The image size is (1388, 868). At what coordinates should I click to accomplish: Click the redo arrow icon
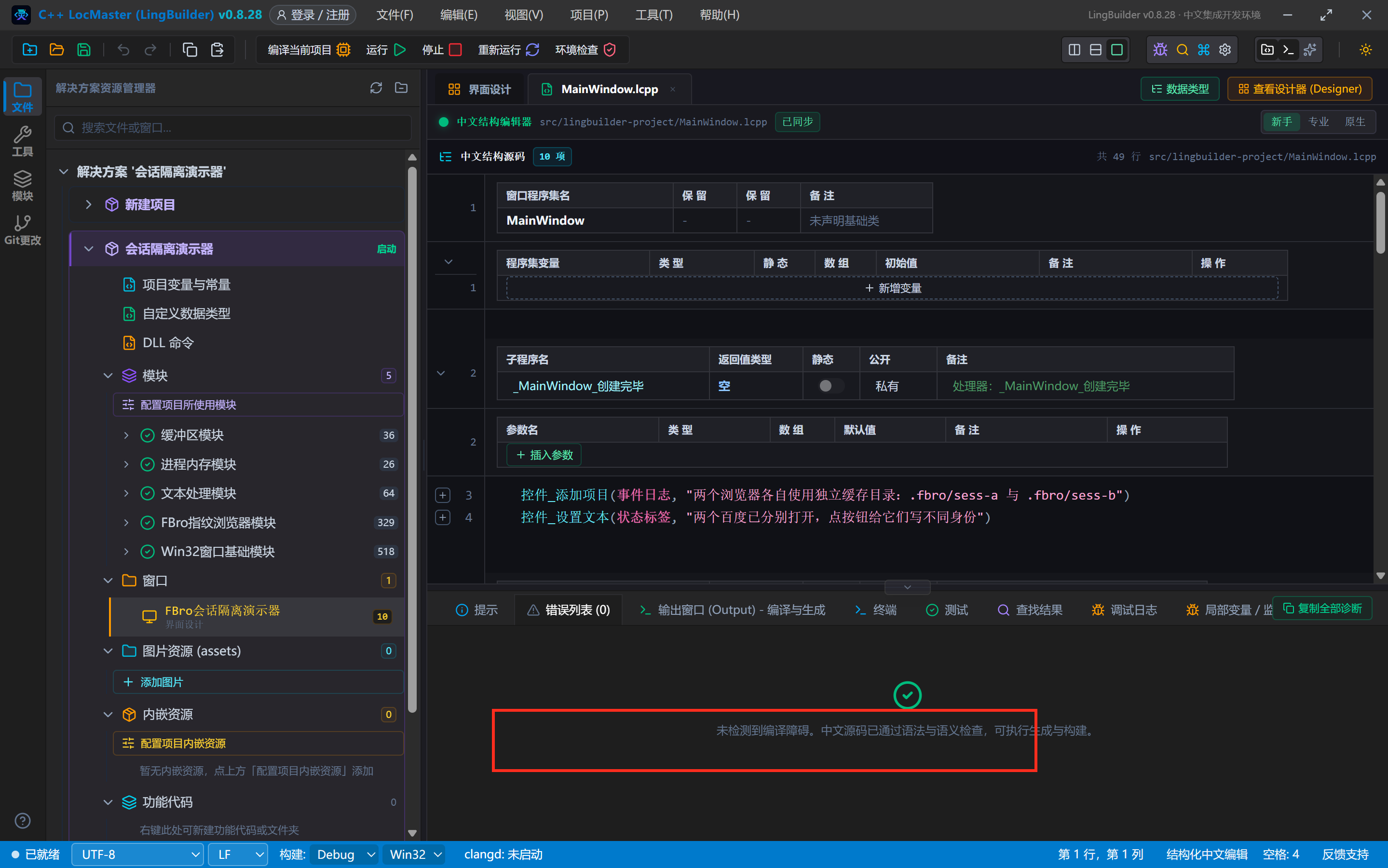tap(150, 50)
